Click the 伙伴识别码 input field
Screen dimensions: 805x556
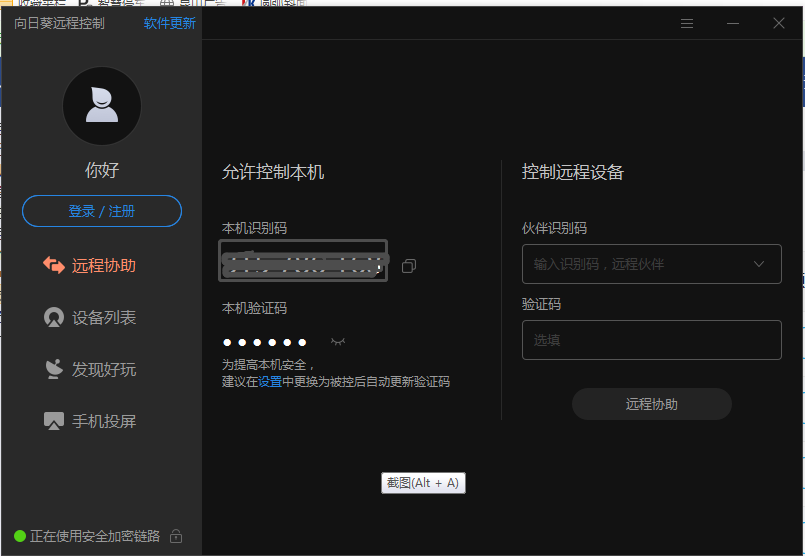tap(651, 264)
